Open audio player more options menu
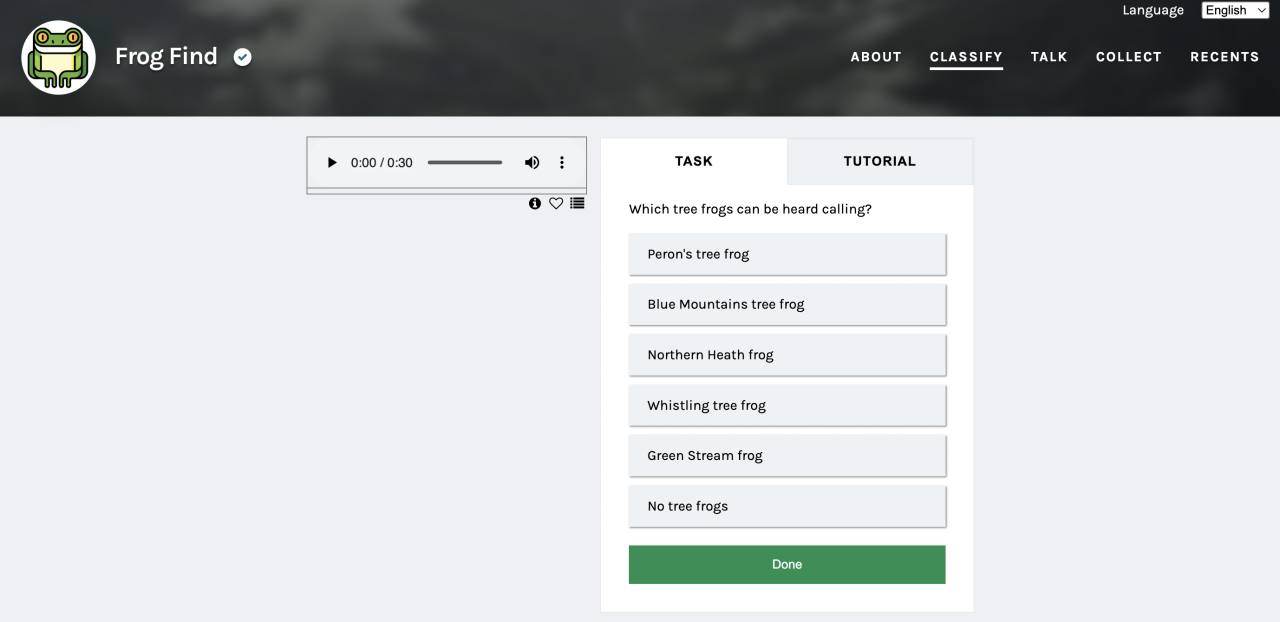 (x=562, y=163)
